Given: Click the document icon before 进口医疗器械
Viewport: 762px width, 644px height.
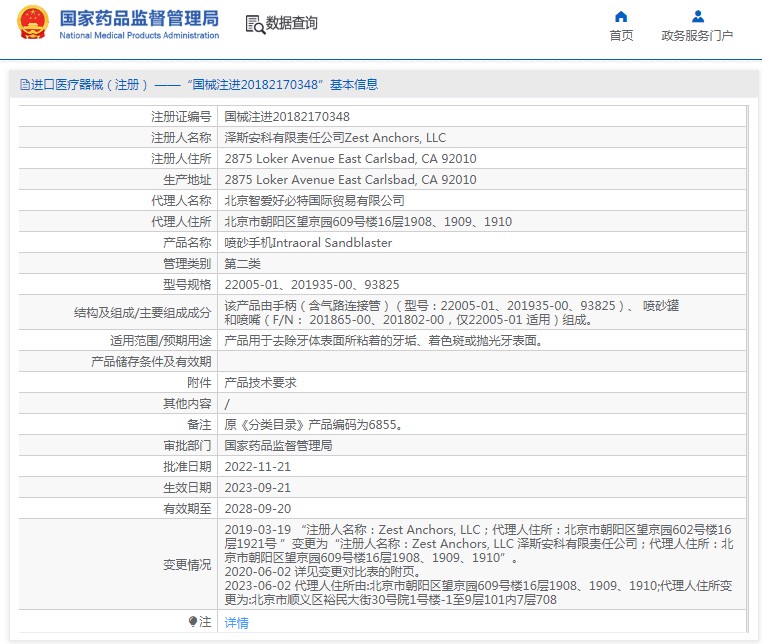Looking at the screenshot, I should pos(24,85).
